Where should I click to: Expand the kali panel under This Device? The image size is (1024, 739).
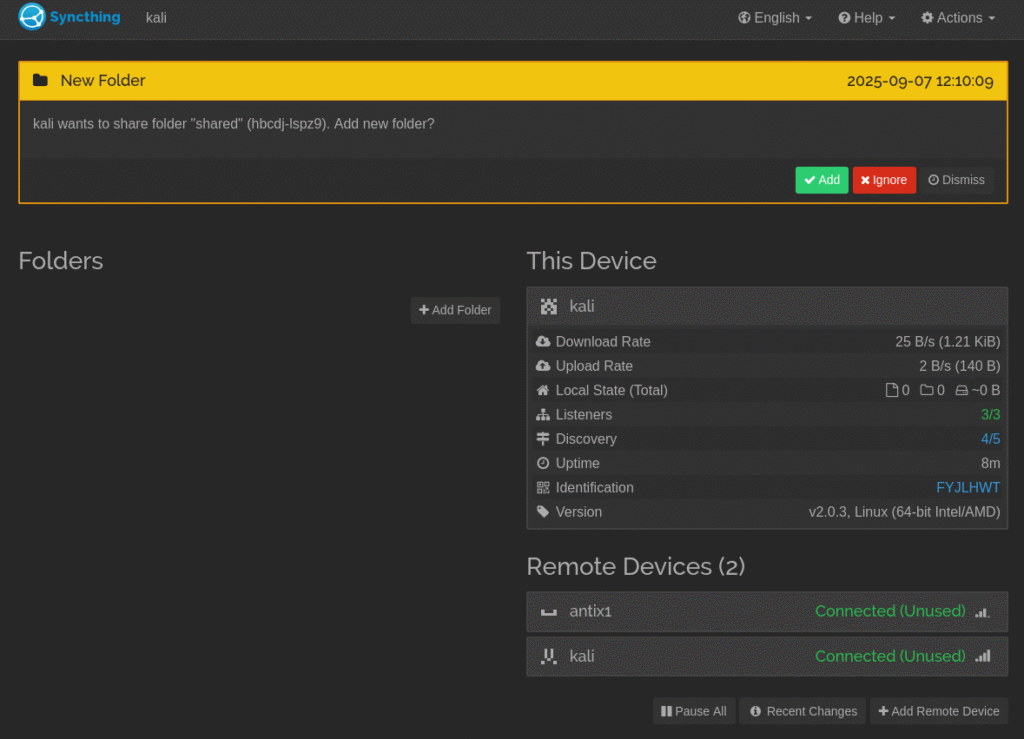tap(767, 306)
